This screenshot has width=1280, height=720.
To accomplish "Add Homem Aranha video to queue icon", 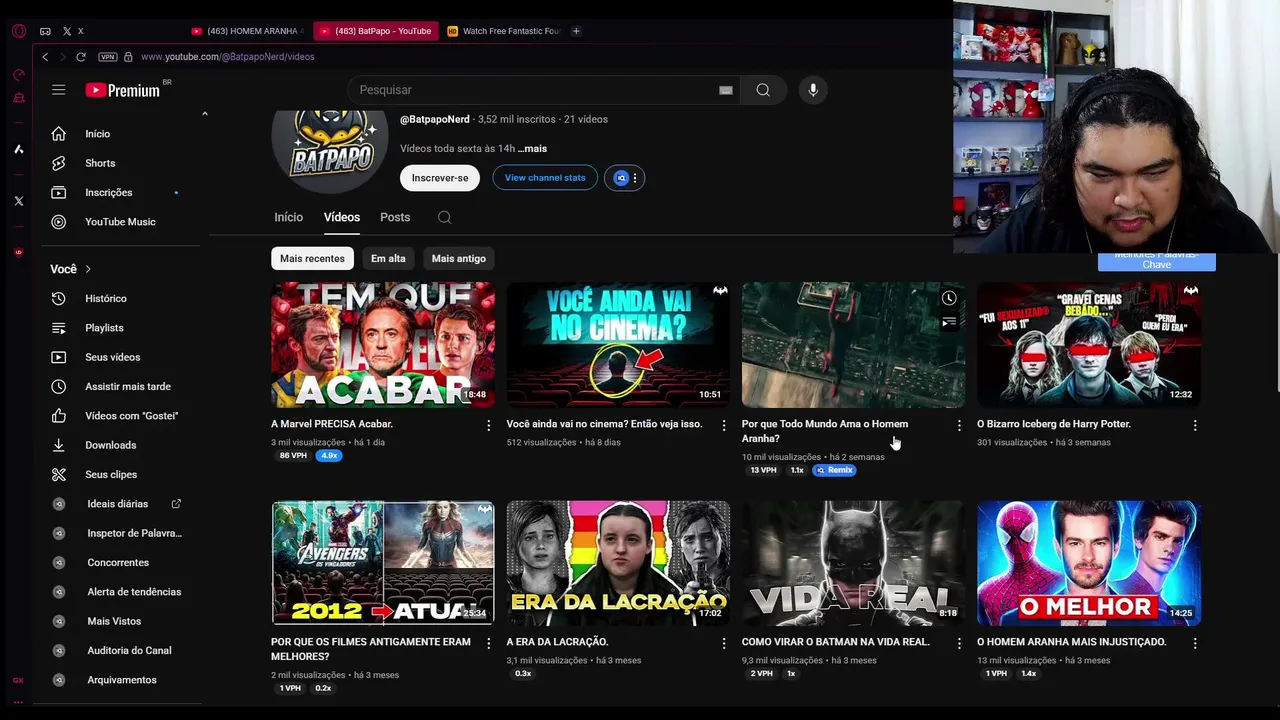I will click(x=949, y=321).
